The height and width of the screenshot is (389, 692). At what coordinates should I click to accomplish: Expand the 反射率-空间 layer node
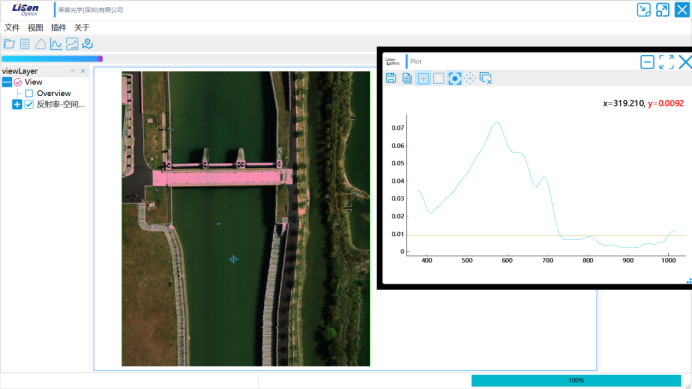(x=17, y=104)
